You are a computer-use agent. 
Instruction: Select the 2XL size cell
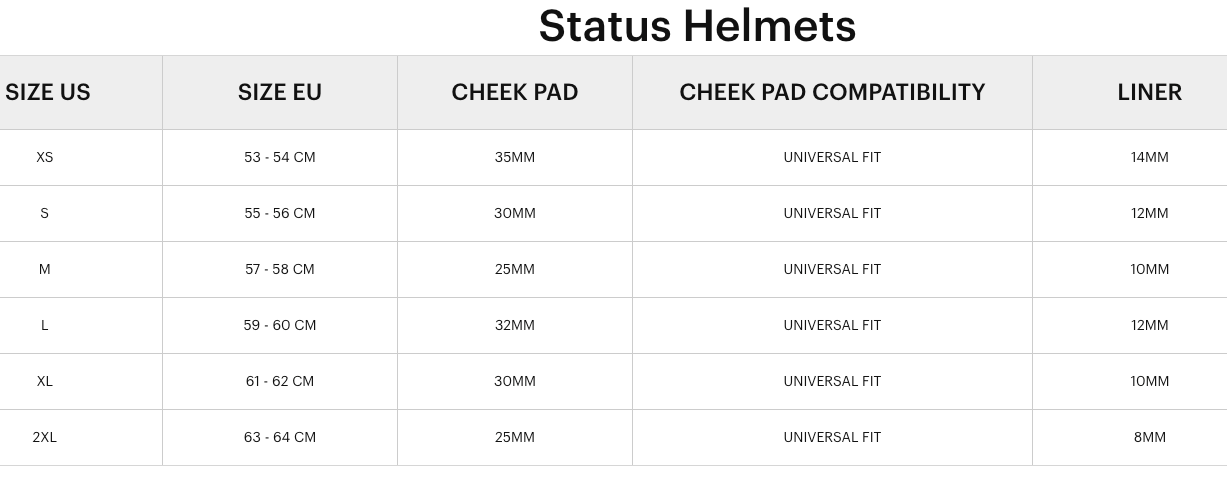pos(45,437)
